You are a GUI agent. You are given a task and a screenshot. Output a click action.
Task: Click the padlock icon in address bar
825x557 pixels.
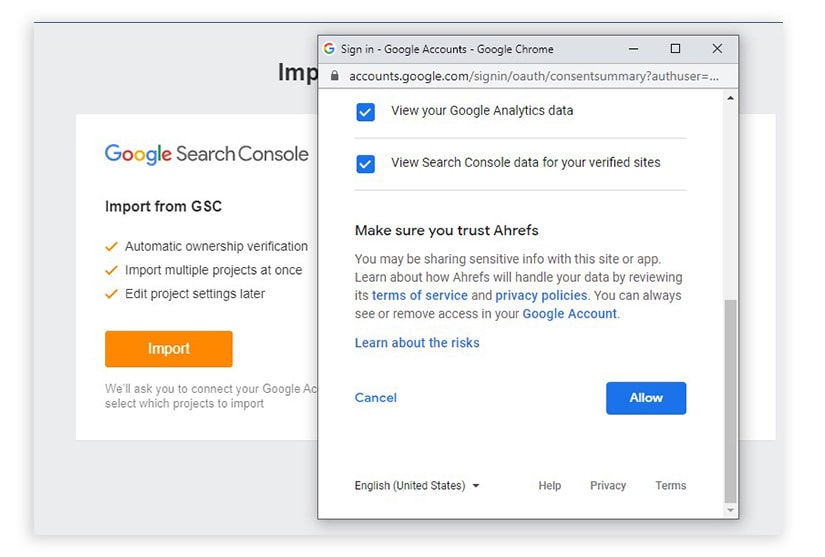334,76
